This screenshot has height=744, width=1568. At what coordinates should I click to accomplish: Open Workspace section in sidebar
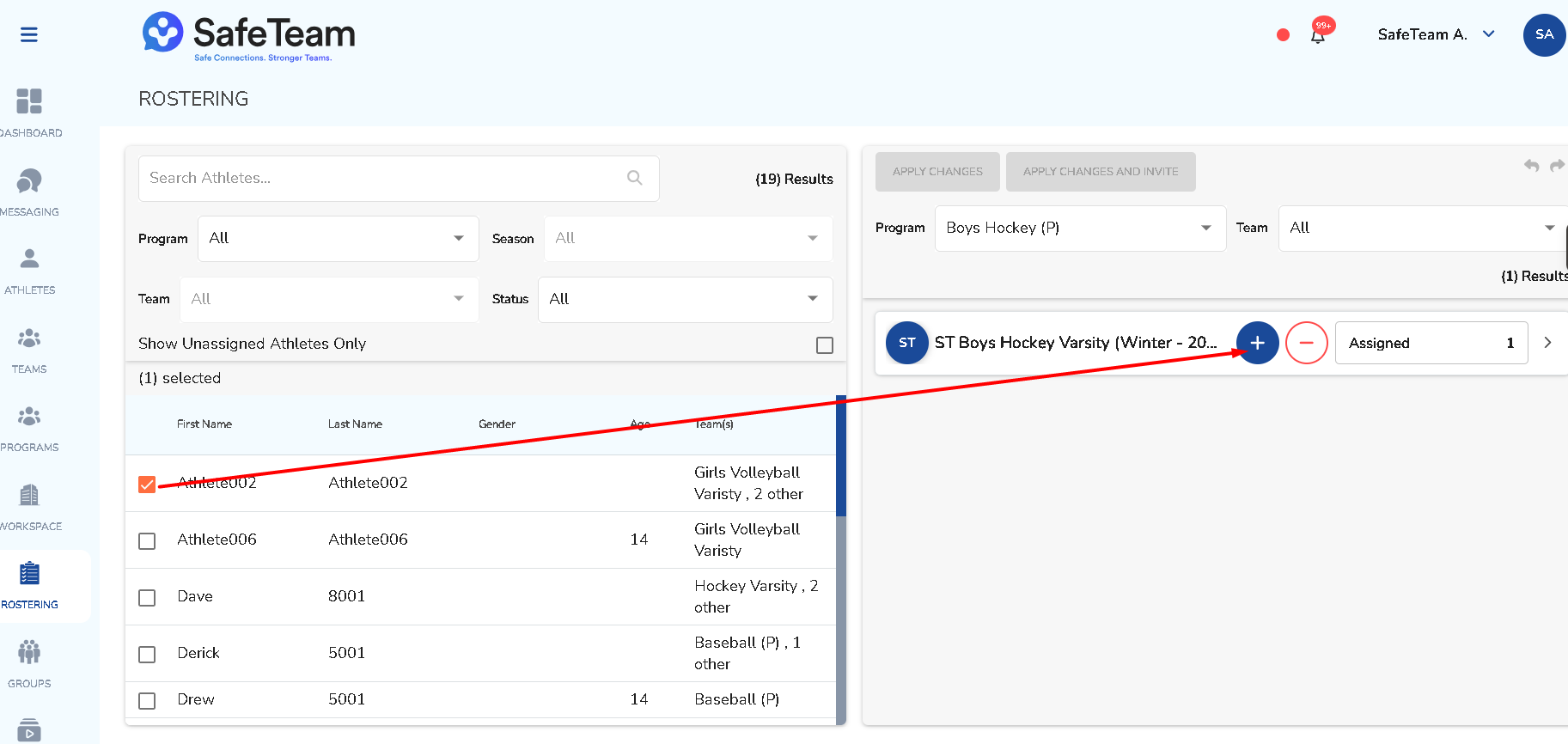click(29, 507)
